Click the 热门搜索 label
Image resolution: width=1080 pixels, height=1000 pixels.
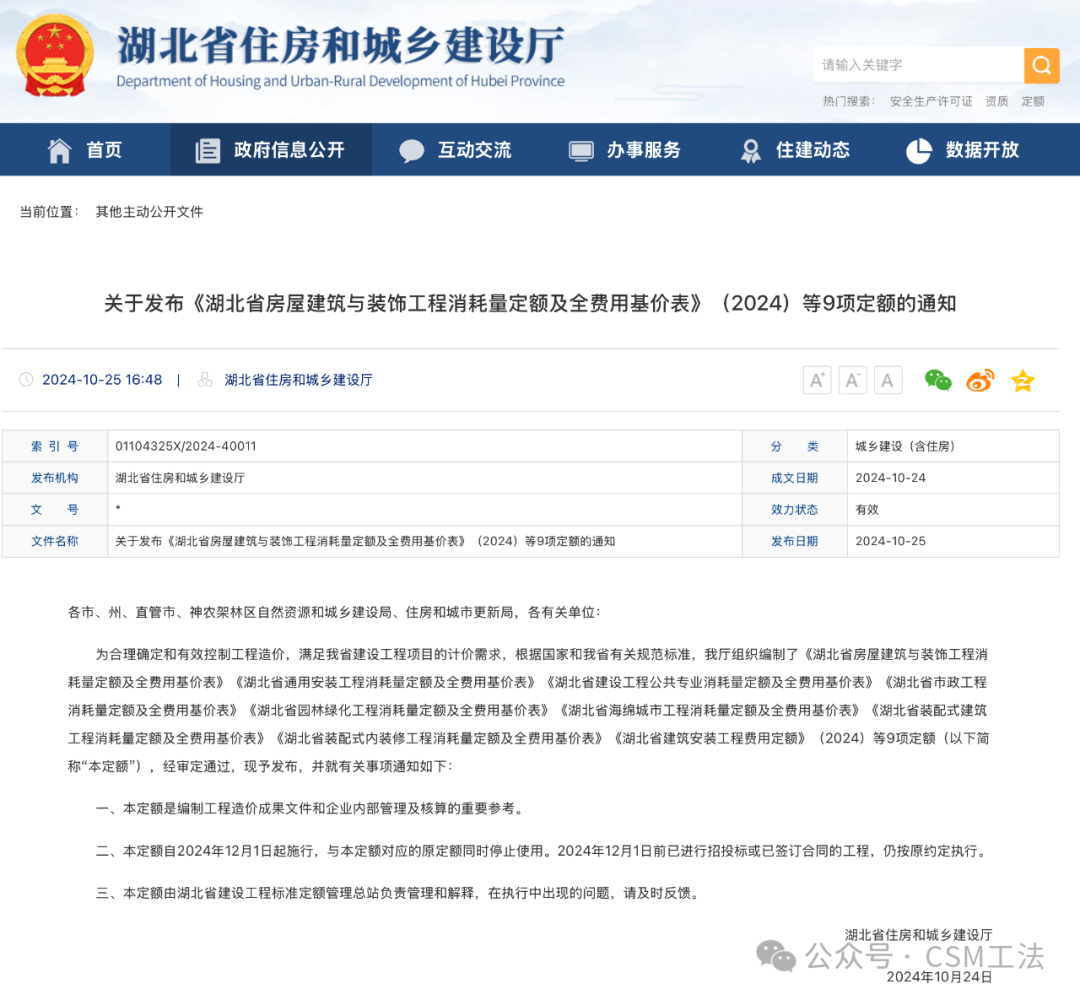(849, 101)
